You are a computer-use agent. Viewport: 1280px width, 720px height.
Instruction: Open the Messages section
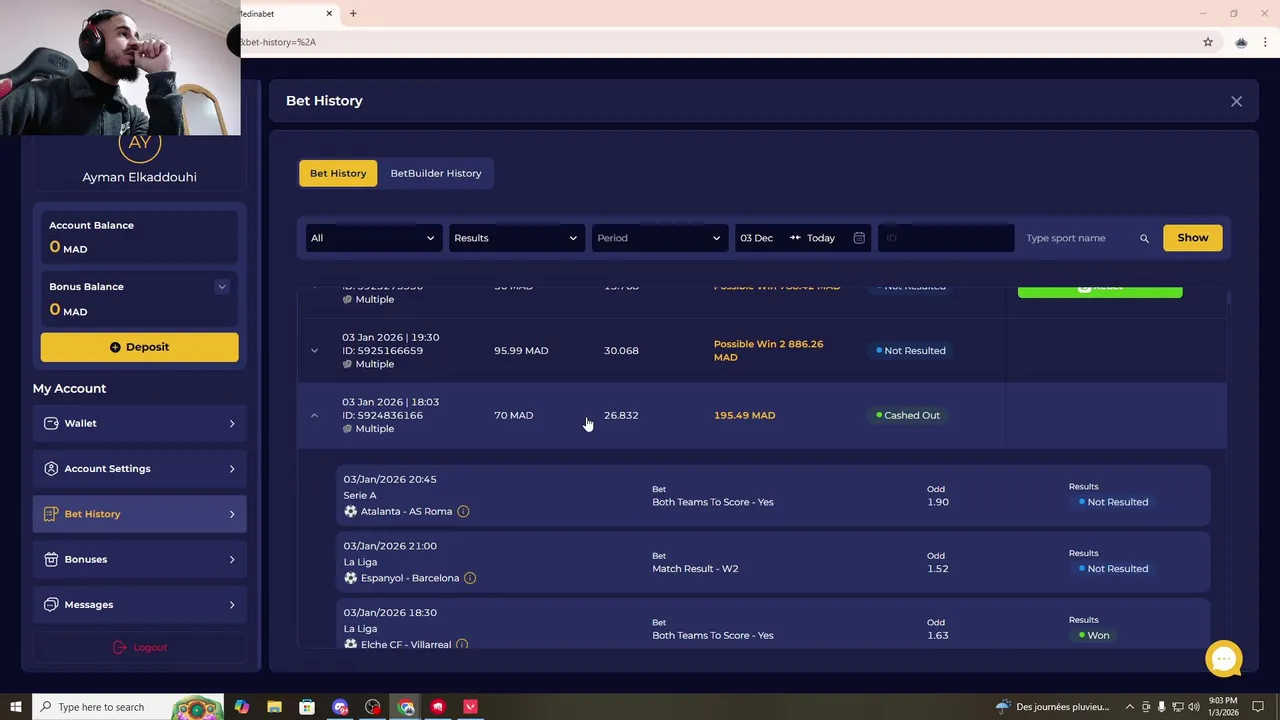click(139, 604)
